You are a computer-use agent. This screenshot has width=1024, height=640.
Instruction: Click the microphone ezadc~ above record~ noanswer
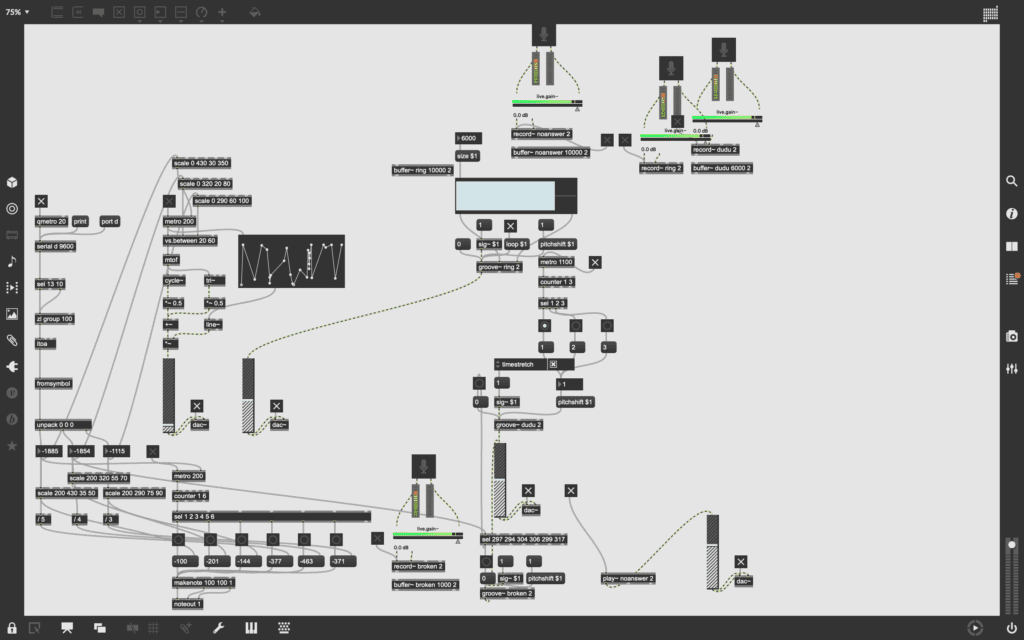click(x=543, y=35)
